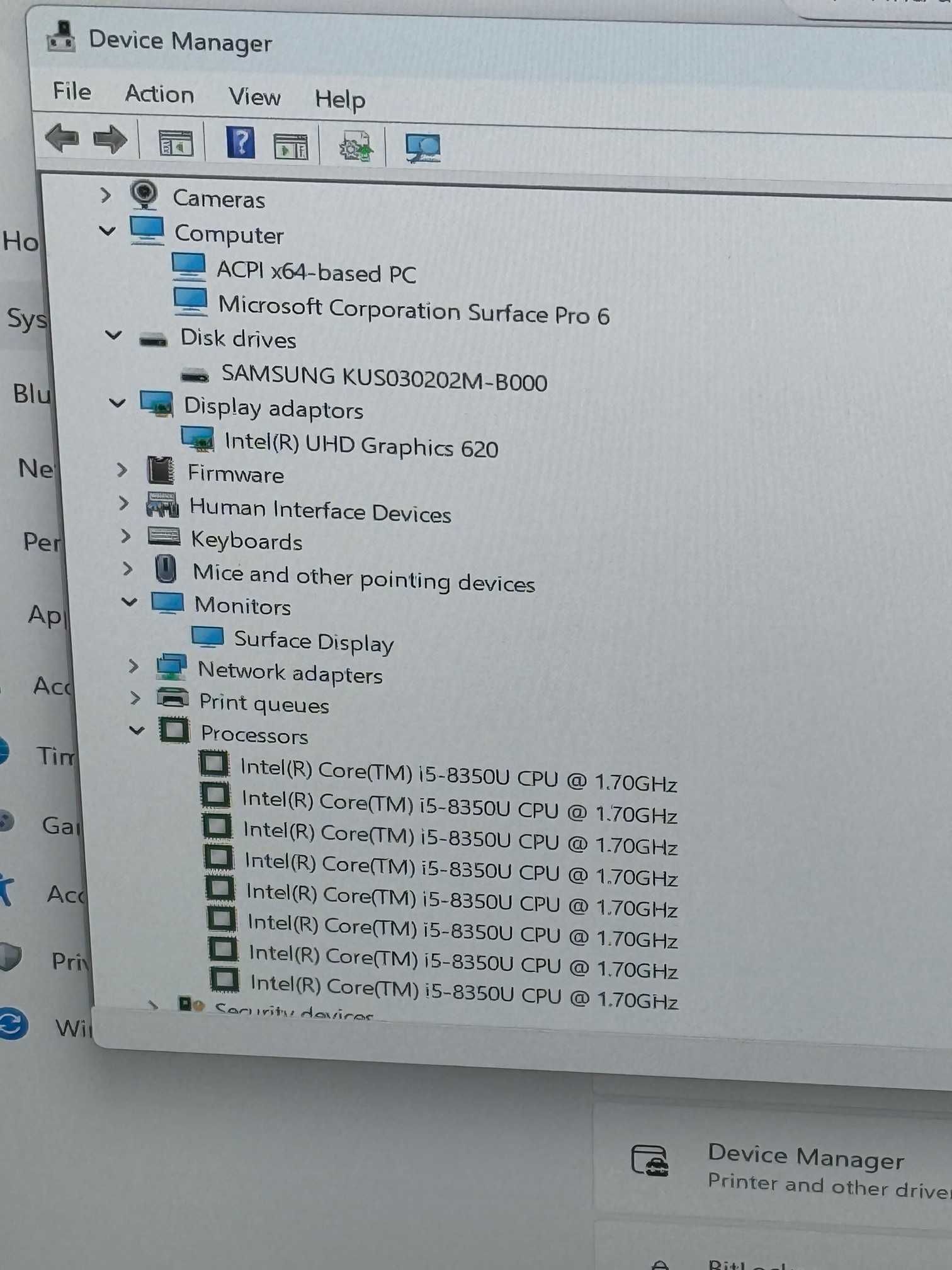Click the SAMSUNG disk drive icon
The height and width of the screenshot is (1270, 952).
click(x=195, y=376)
